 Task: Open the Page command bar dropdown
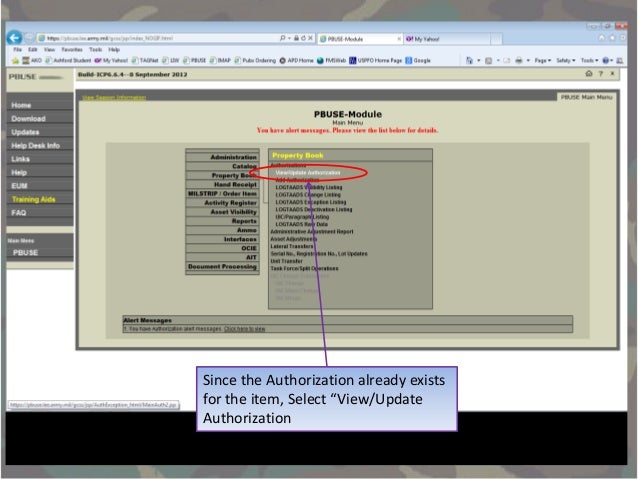pyautogui.click(x=542, y=61)
